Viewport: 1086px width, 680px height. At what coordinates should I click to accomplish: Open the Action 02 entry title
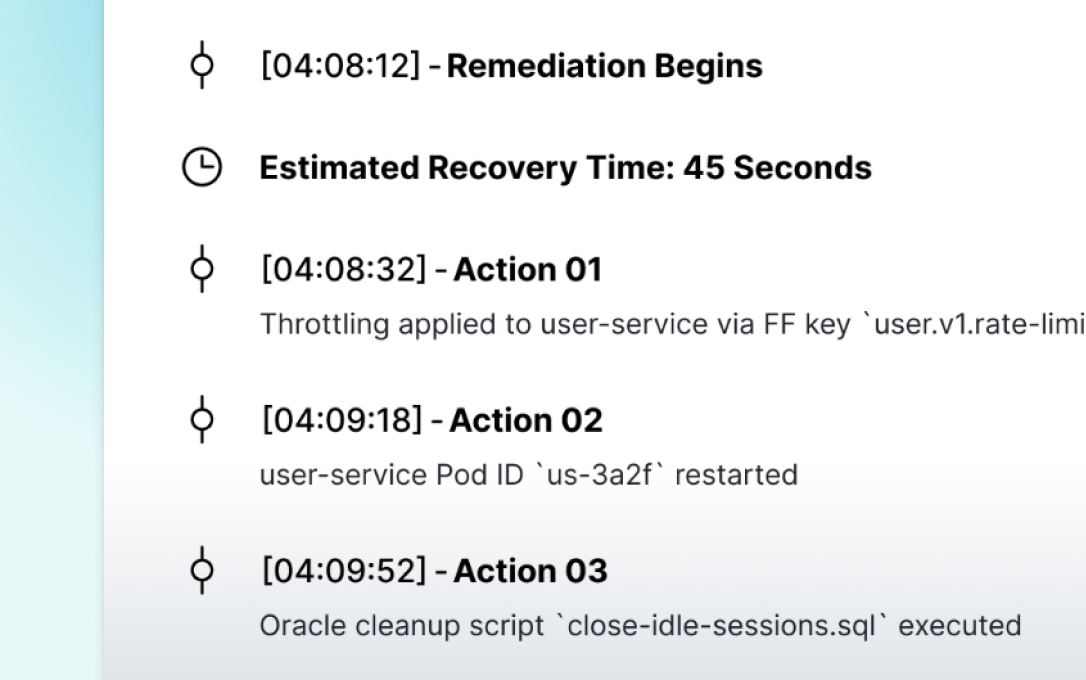click(527, 422)
